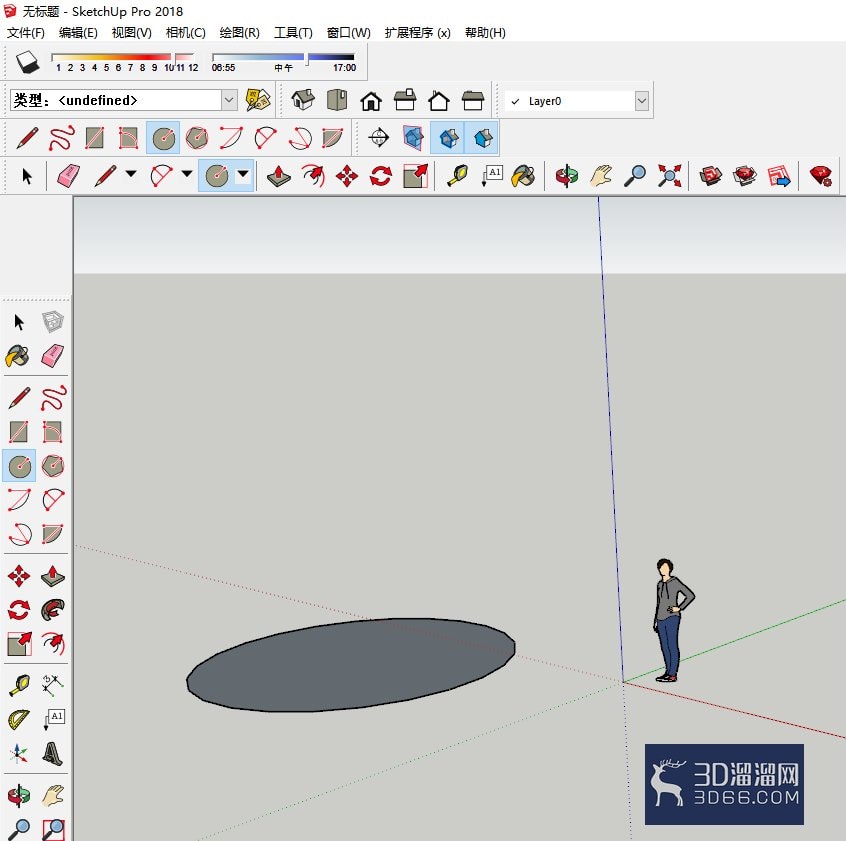Screen dimensions: 846x841
Task: Select Rotated Rectangle in the left tool palette
Action: click(x=53, y=432)
